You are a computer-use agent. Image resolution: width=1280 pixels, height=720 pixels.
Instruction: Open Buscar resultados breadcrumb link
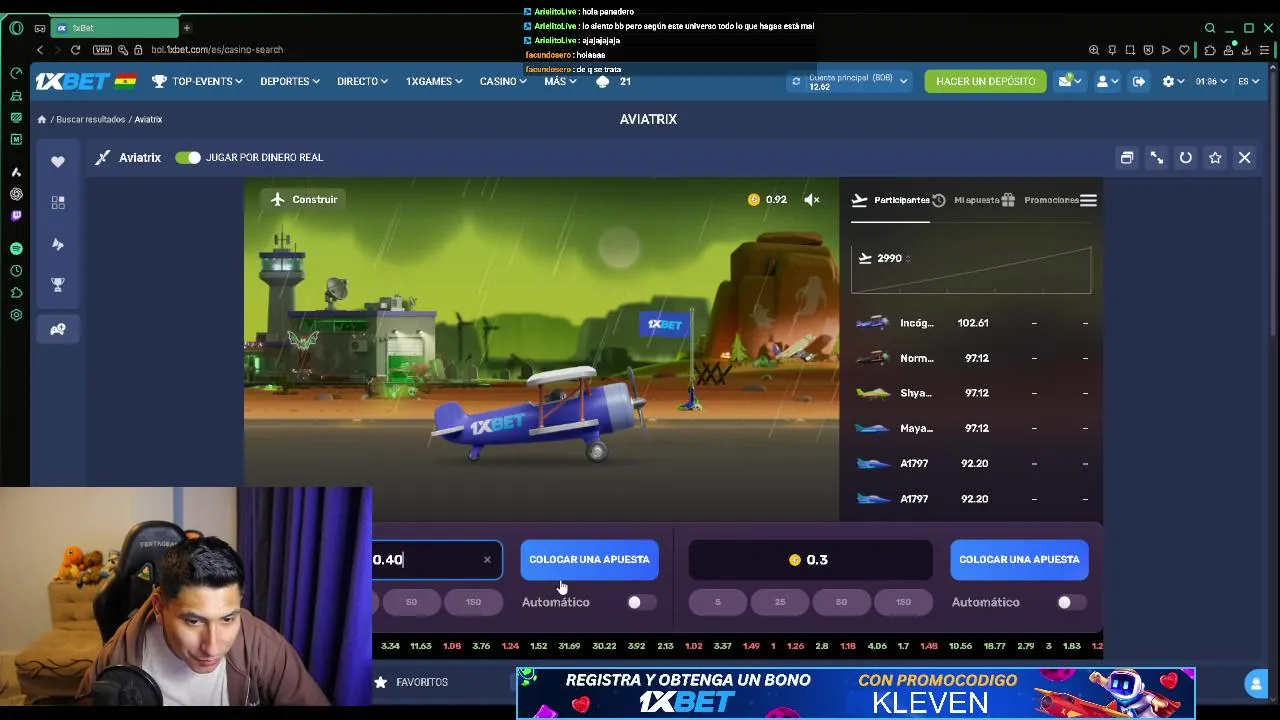click(x=91, y=120)
